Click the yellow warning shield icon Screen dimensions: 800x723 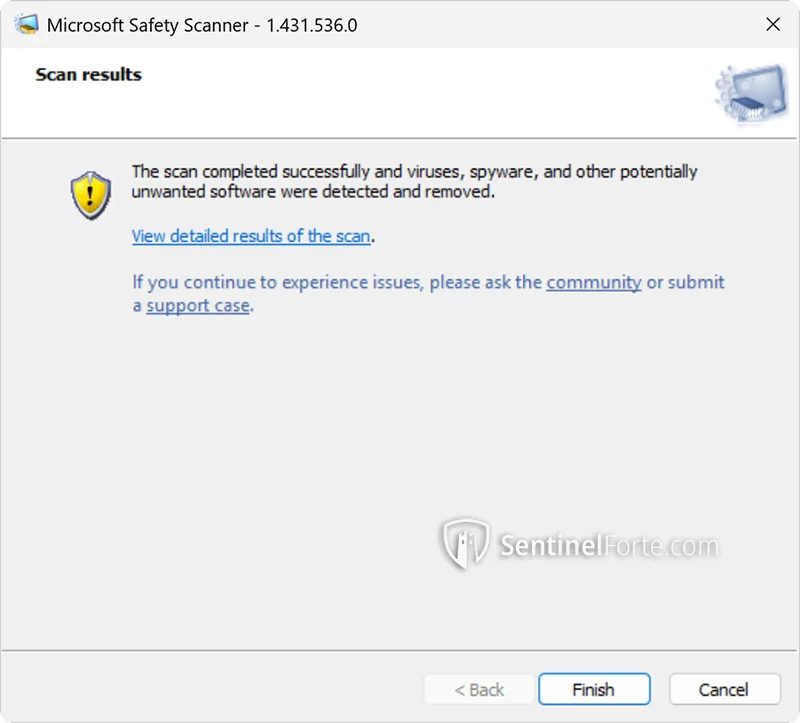[x=91, y=195]
